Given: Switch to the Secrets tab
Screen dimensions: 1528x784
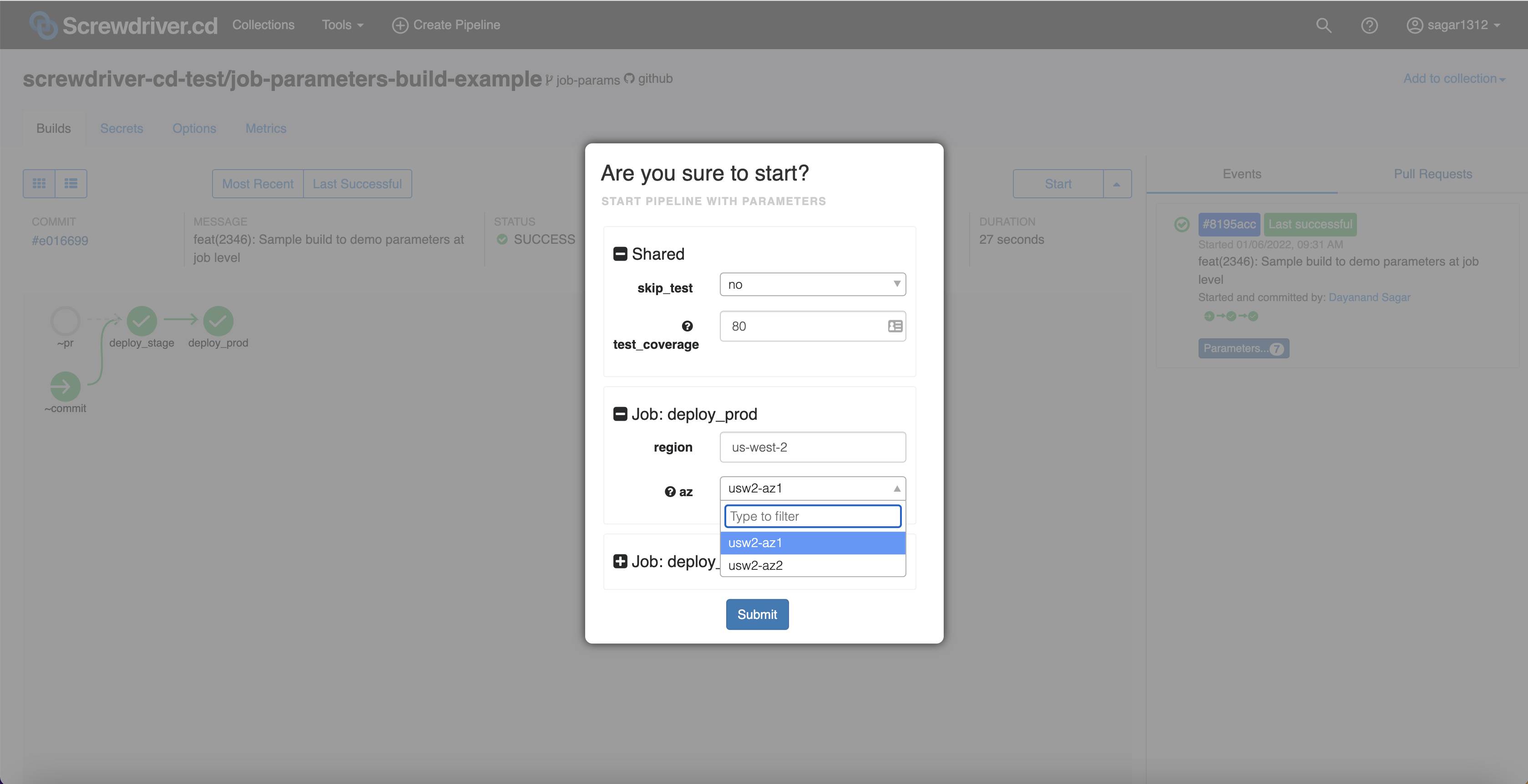Looking at the screenshot, I should click(121, 128).
